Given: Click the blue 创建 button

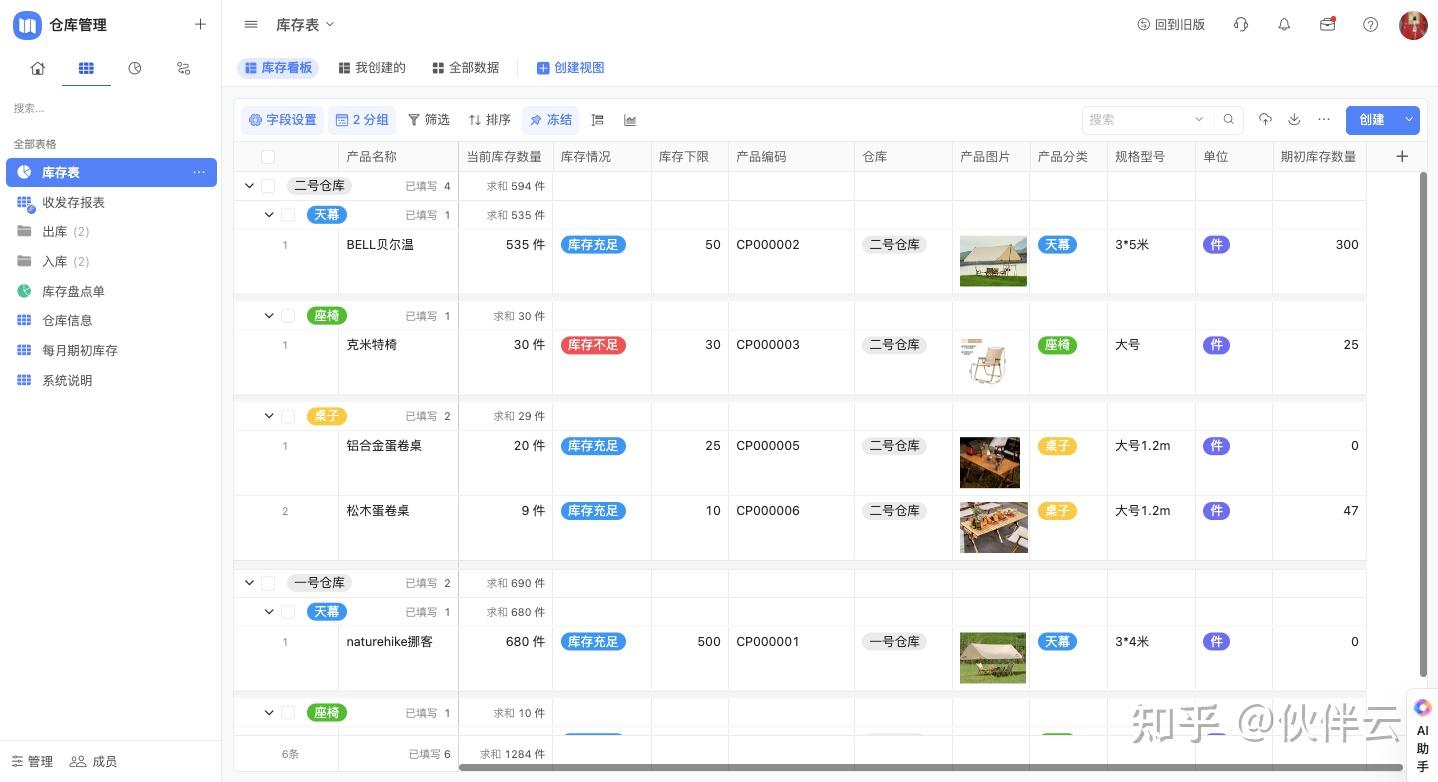Looking at the screenshot, I should pyautogui.click(x=1371, y=120).
